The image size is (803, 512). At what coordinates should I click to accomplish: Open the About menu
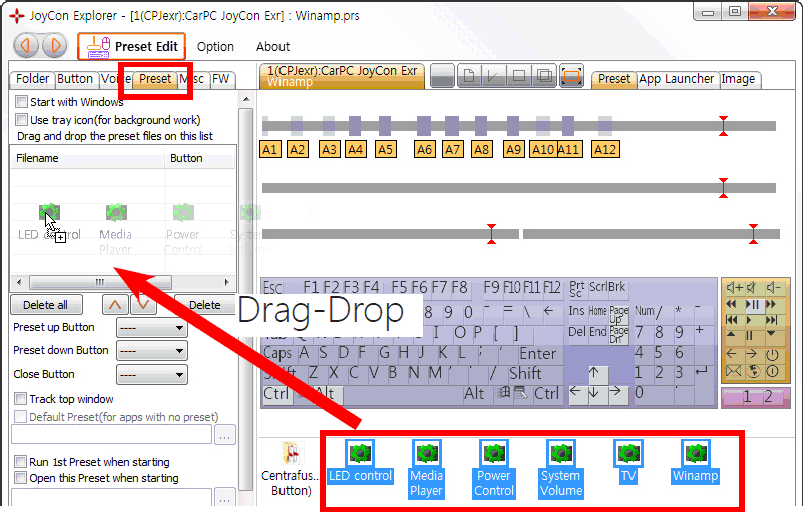(x=273, y=47)
